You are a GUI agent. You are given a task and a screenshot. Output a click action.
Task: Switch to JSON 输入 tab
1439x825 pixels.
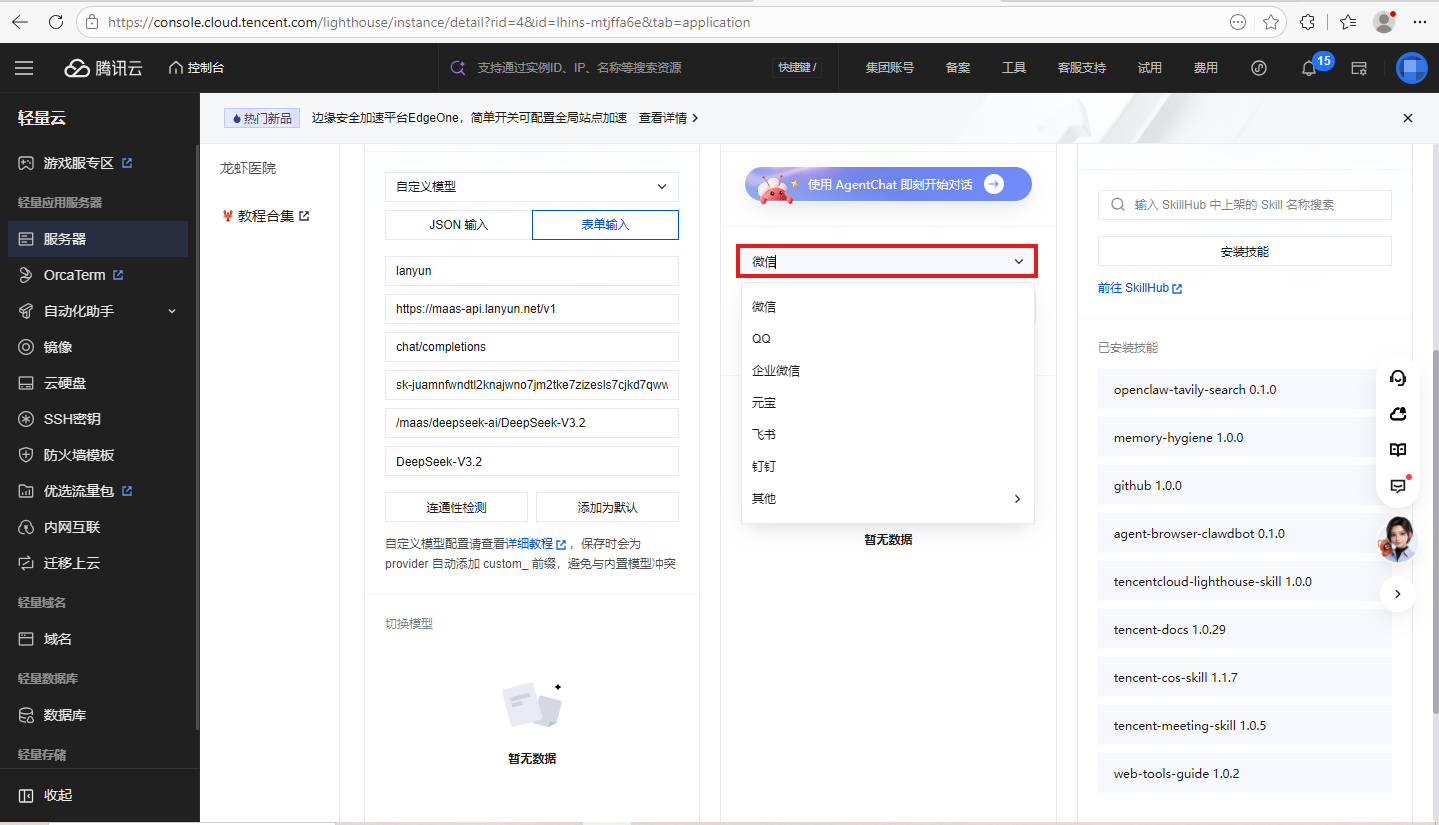point(459,225)
